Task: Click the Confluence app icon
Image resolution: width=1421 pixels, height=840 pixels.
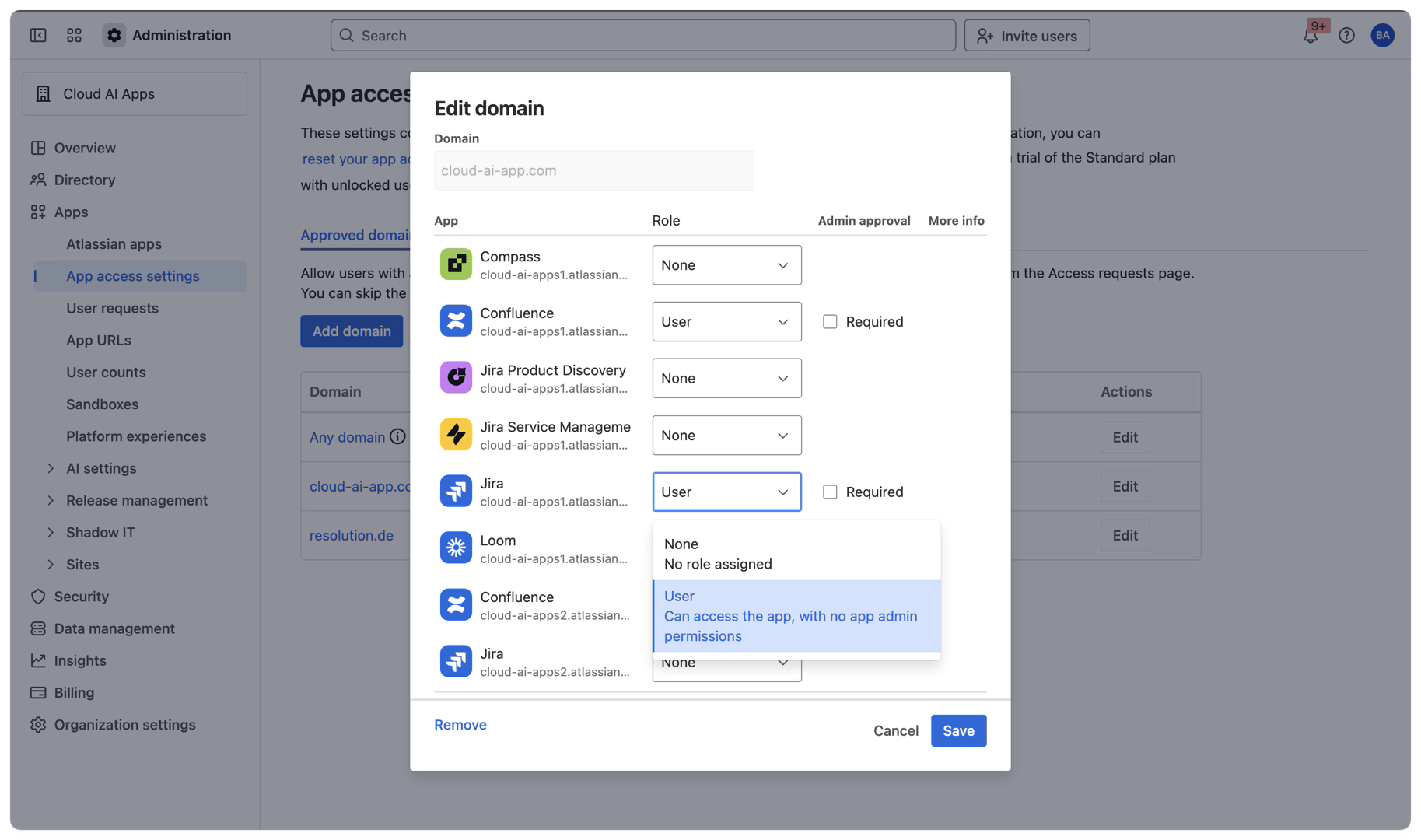Action: 456,320
